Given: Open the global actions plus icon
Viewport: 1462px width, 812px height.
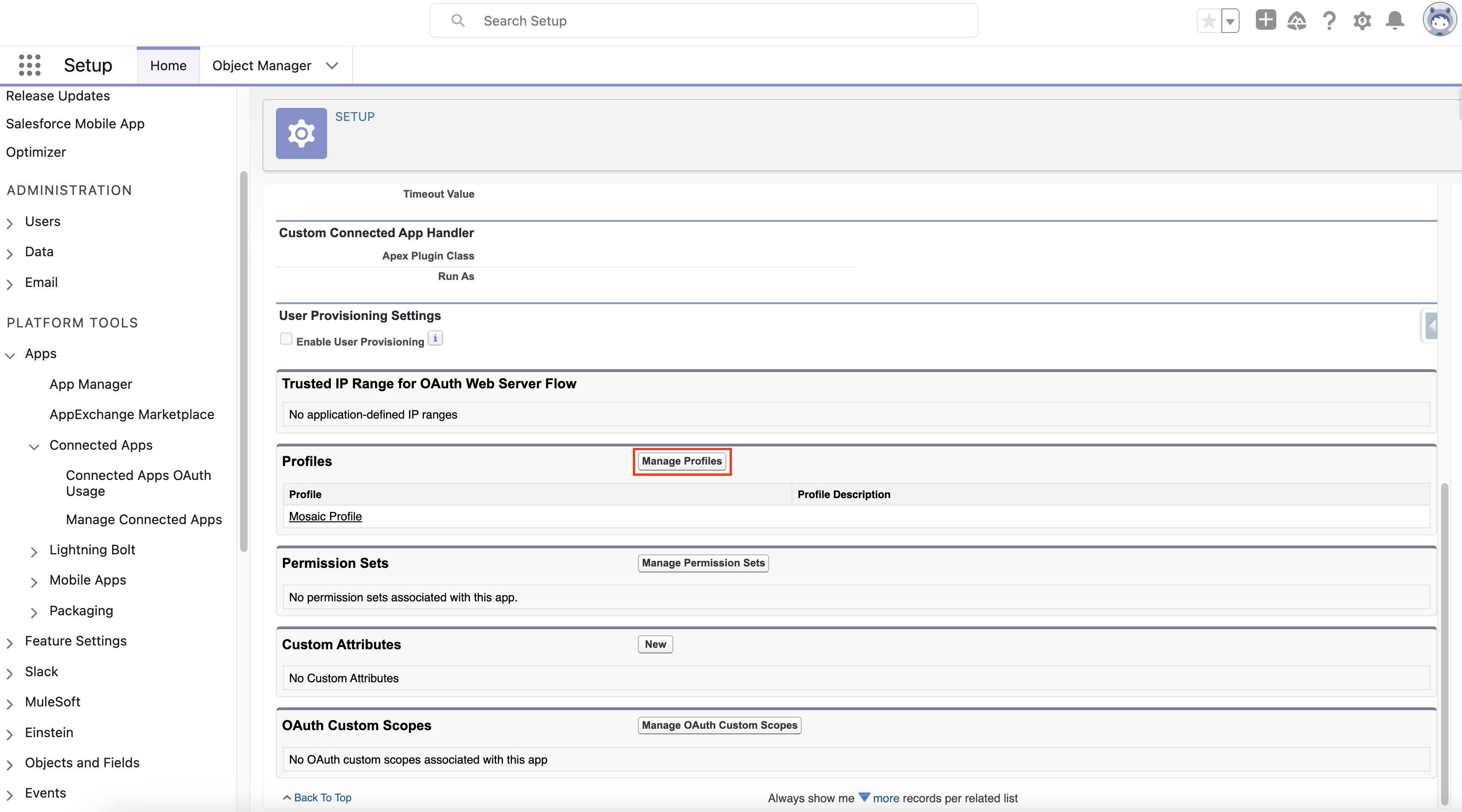Looking at the screenshot, I should 1265,20.
